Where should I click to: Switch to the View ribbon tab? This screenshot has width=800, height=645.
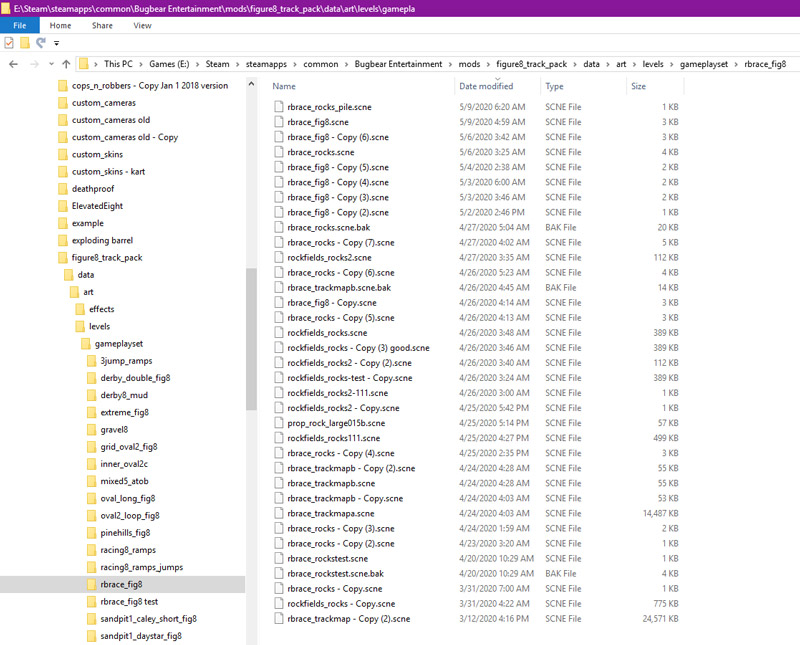(x=142, y=26)
